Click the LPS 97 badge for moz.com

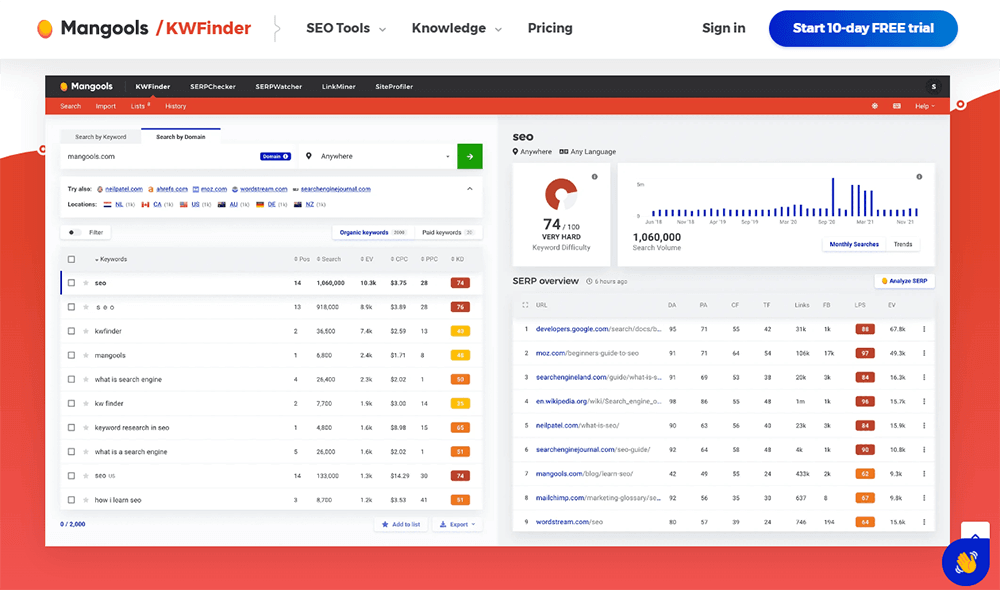(x=865, y=353)
